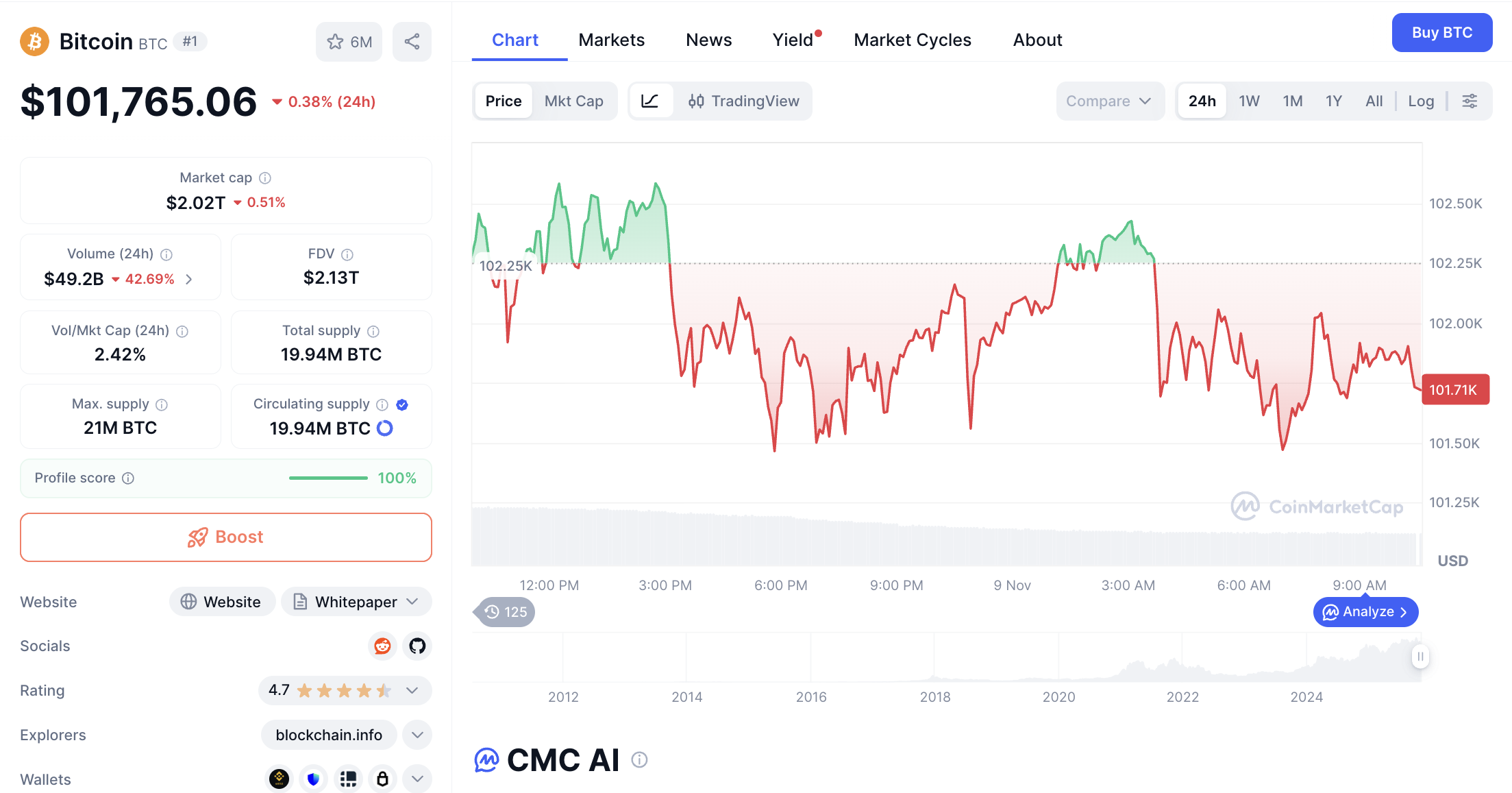Image resolution: width=1512 pixels, height=793 pixels.
Task: Open the Compare dropdown
Action: pos(1108,101)
